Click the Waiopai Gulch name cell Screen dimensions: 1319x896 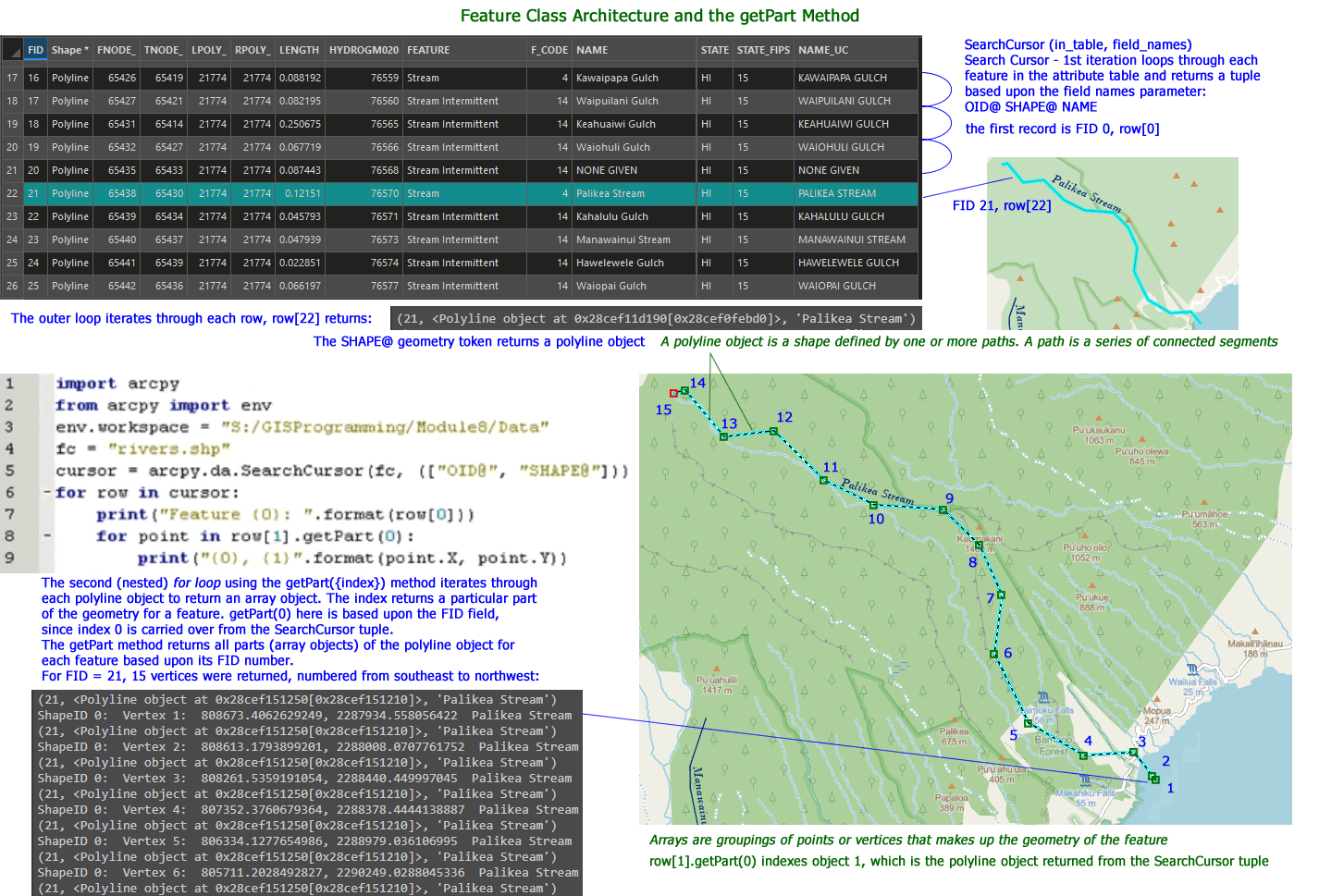pyautogui.click(x=635, y=286)
